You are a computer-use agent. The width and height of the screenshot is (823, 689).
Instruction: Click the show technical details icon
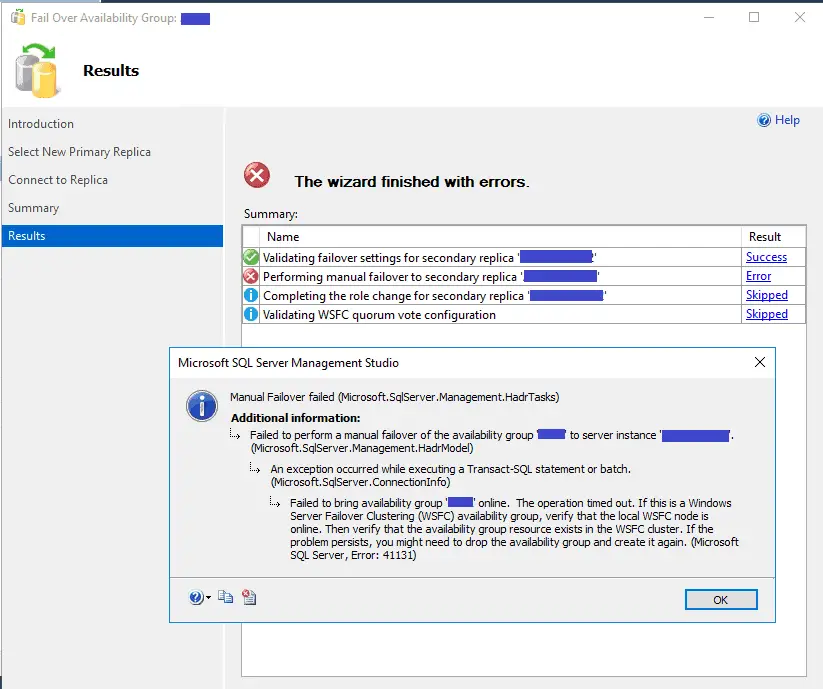pyautogui.click(x=249, y=597)
